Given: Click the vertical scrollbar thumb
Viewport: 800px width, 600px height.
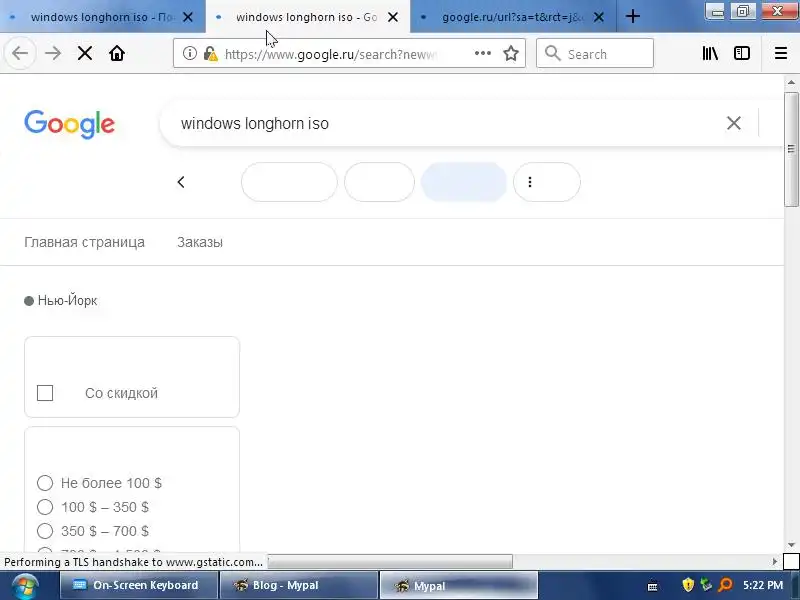Looking at the screenshot, I should pyautogui.click(x=791, y=149).
